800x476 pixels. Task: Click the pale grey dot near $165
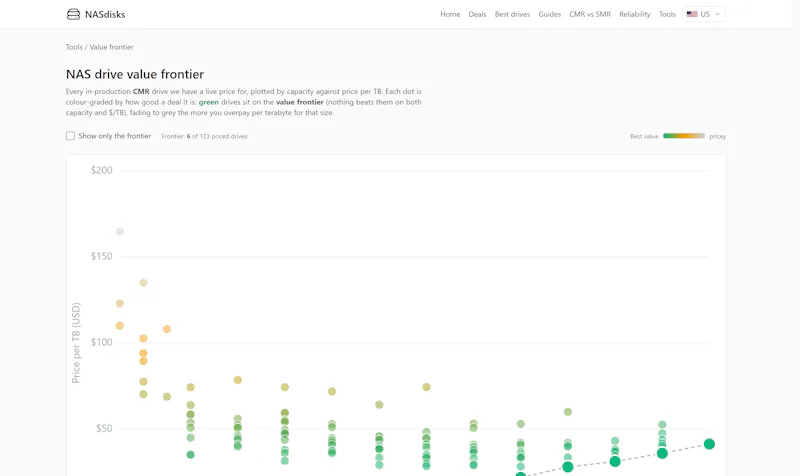tap(119, 232)
